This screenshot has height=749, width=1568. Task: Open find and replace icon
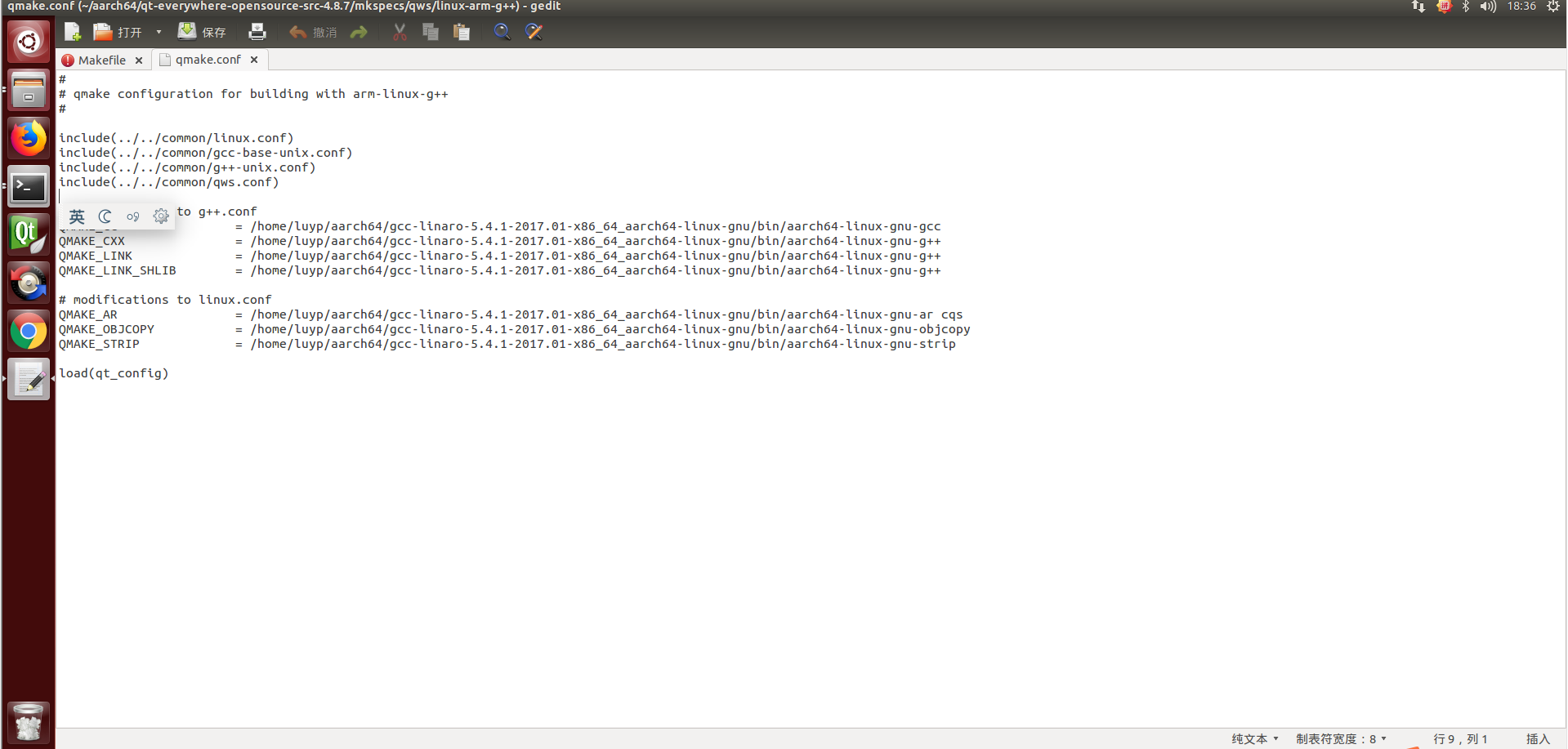(534, 32)
